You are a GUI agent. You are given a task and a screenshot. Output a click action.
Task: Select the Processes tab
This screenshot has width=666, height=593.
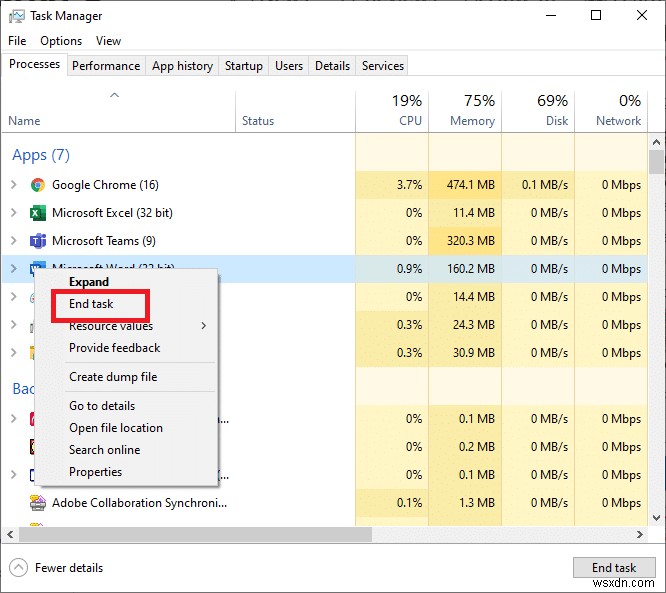point(34,64)
